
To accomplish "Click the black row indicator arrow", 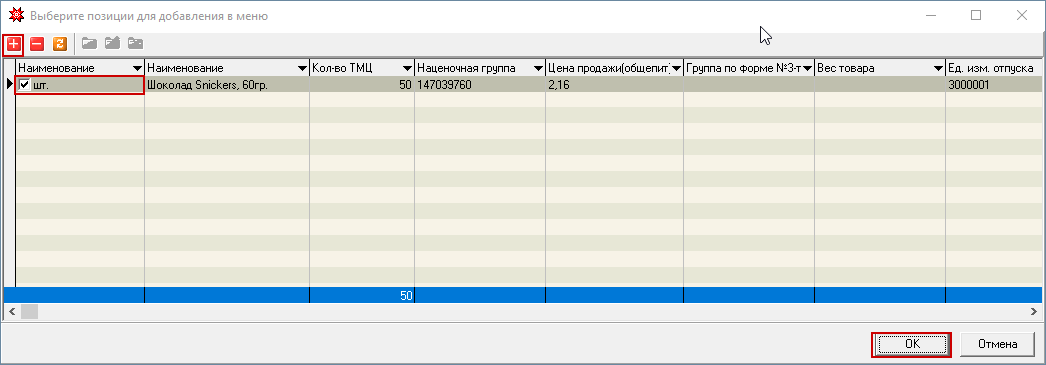I will (x=9, y=85).
